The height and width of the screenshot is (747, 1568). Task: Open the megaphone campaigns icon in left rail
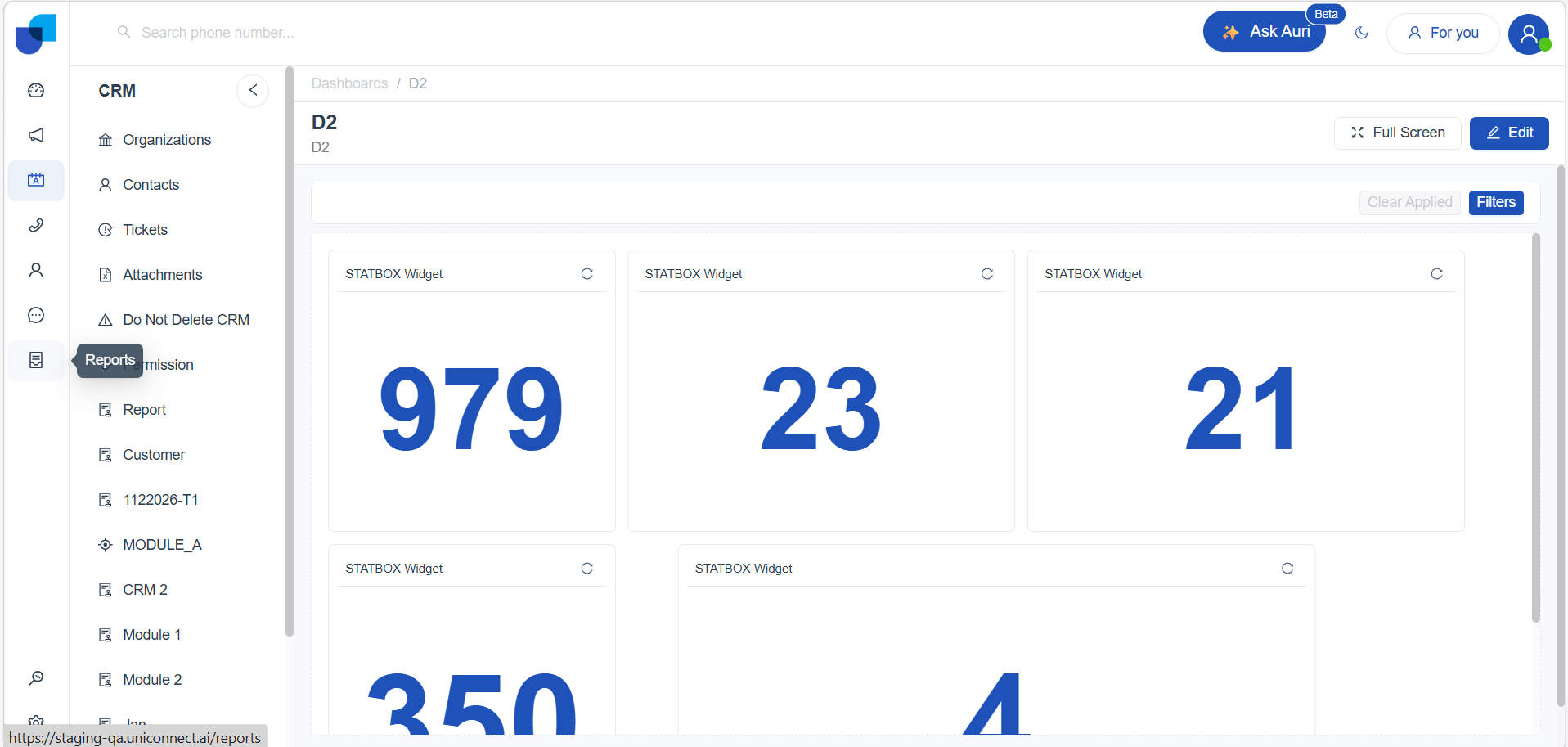[36, 135]
